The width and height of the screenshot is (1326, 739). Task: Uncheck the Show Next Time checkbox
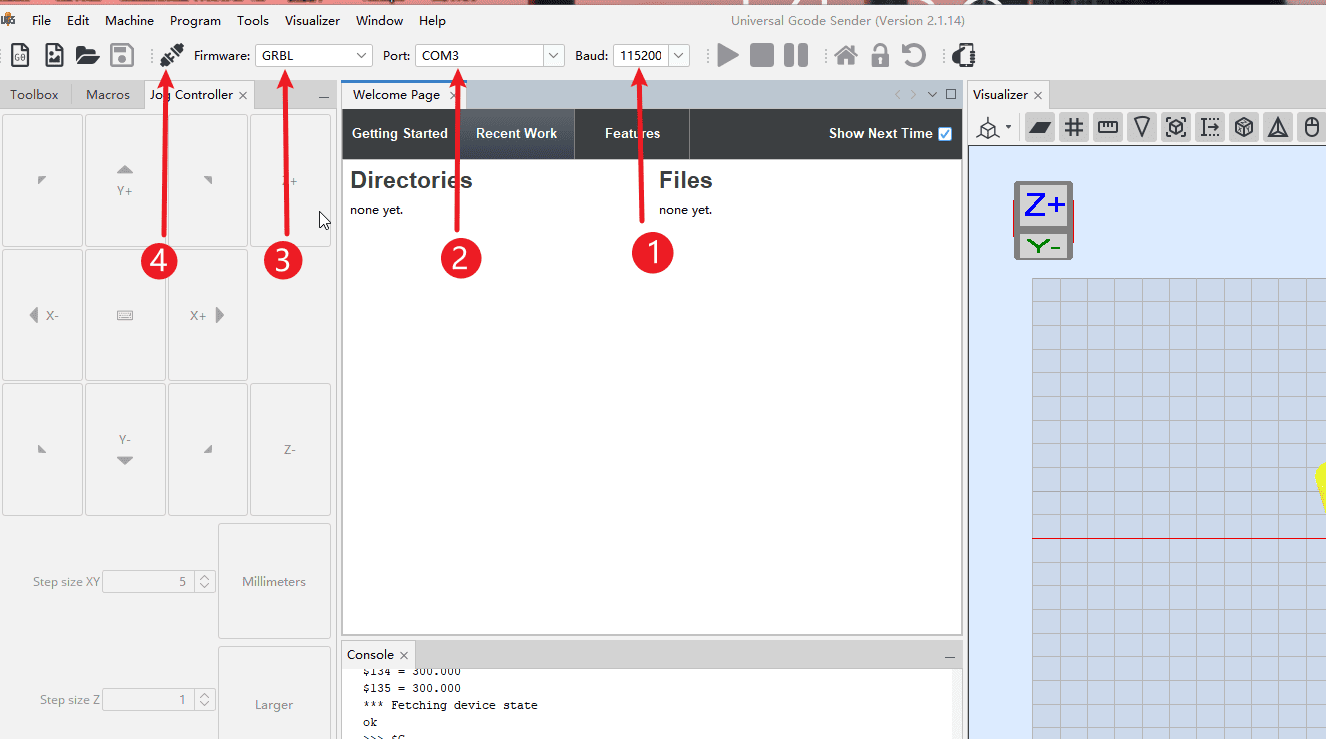pos(945,134)
